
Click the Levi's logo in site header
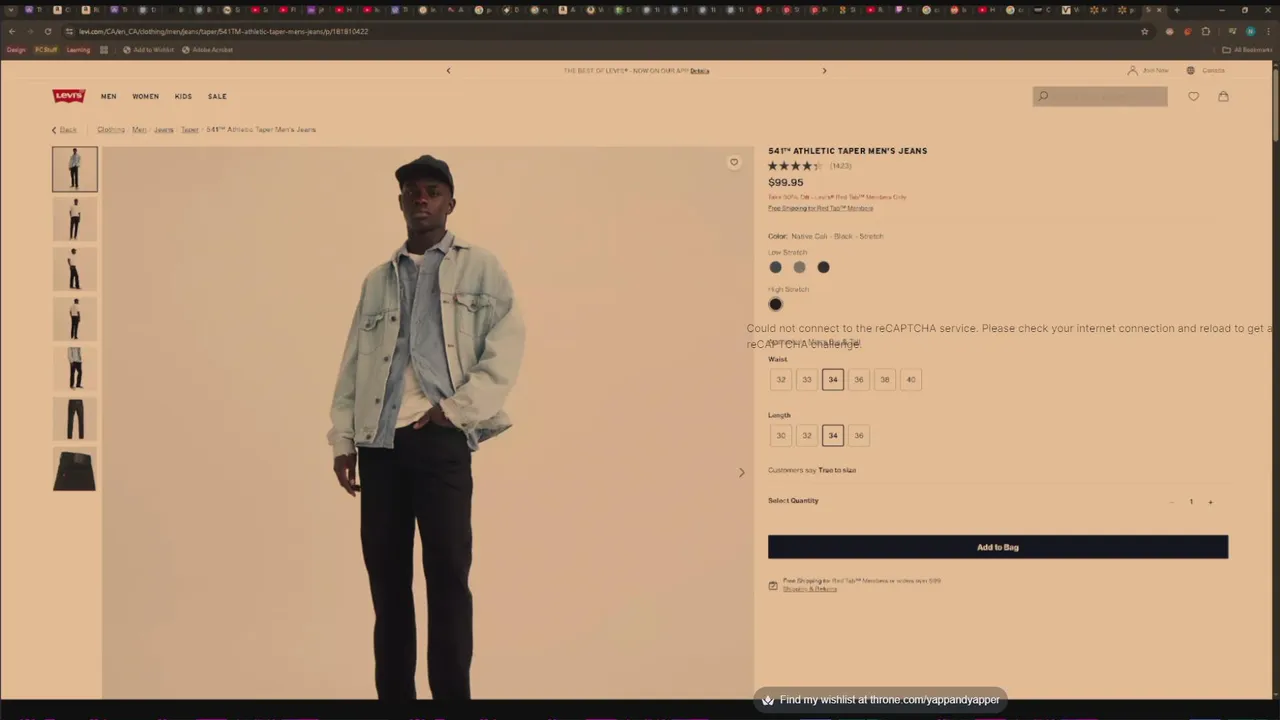click(69, 96)
